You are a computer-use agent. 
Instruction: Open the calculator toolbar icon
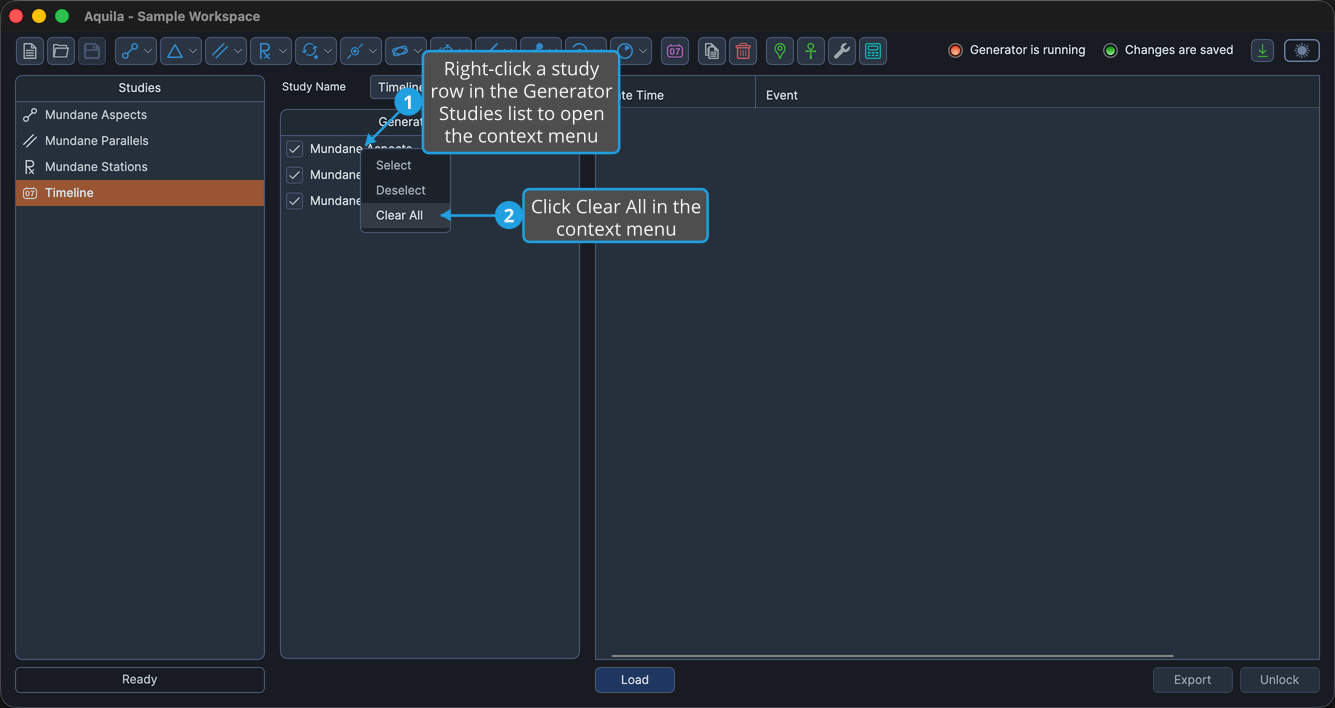click(x=873, y=51)
